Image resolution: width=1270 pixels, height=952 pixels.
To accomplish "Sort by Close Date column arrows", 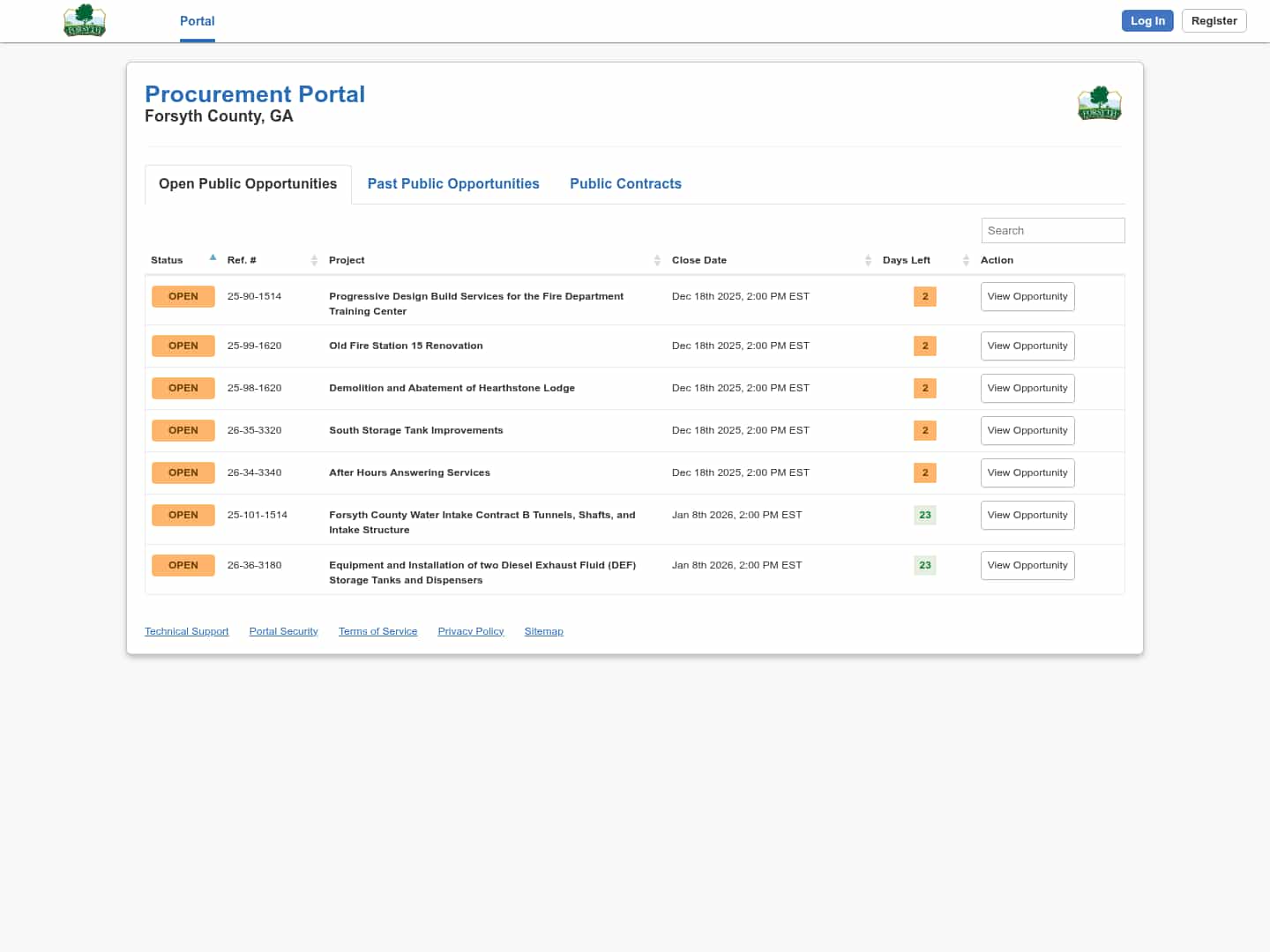I will coord(868,260).
